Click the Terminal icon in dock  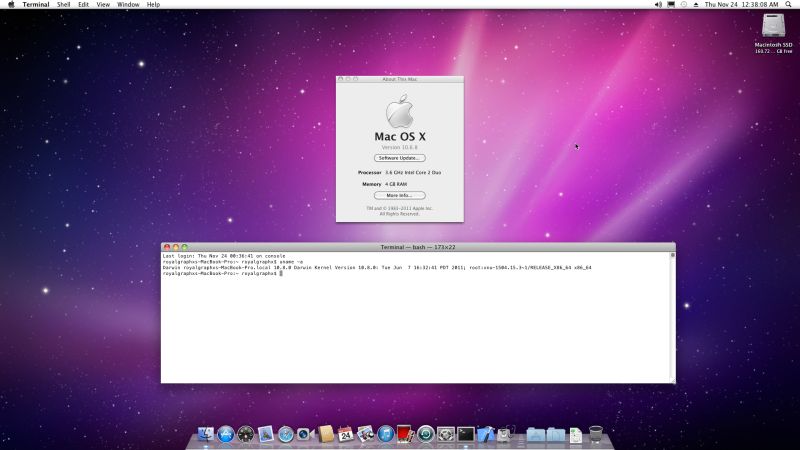click(465, 434)
